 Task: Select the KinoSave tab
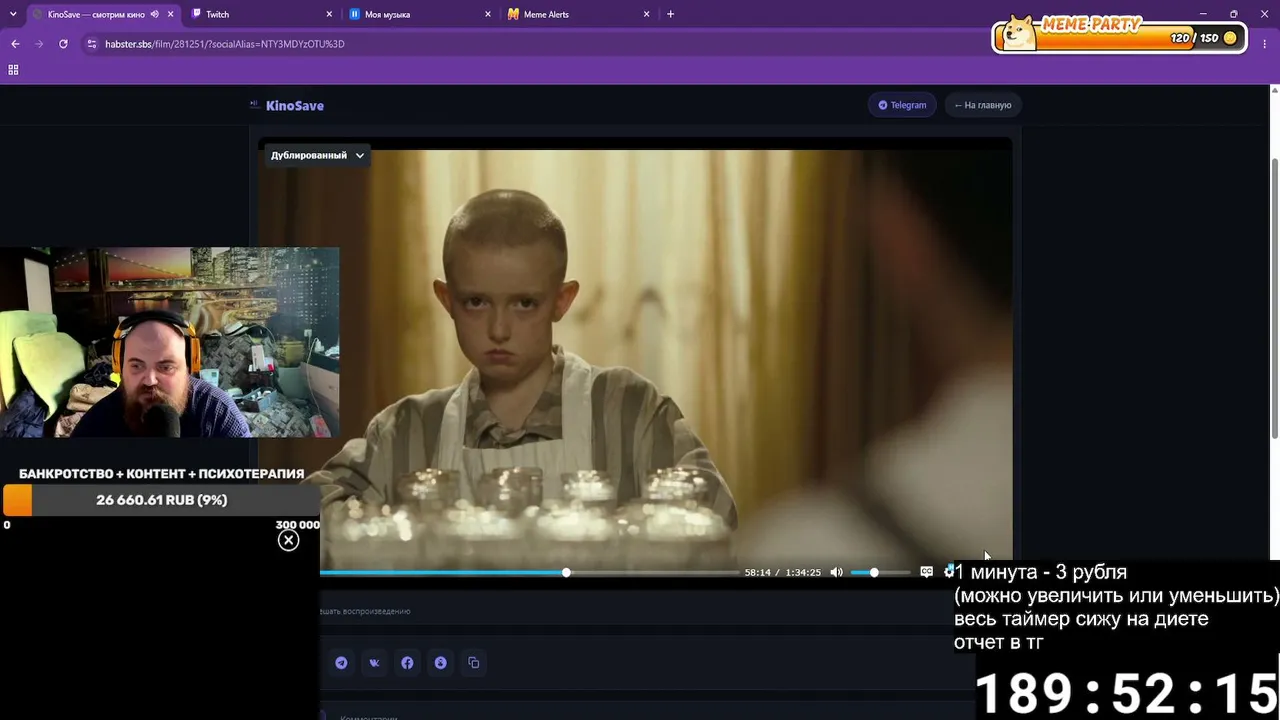[103, 14]
